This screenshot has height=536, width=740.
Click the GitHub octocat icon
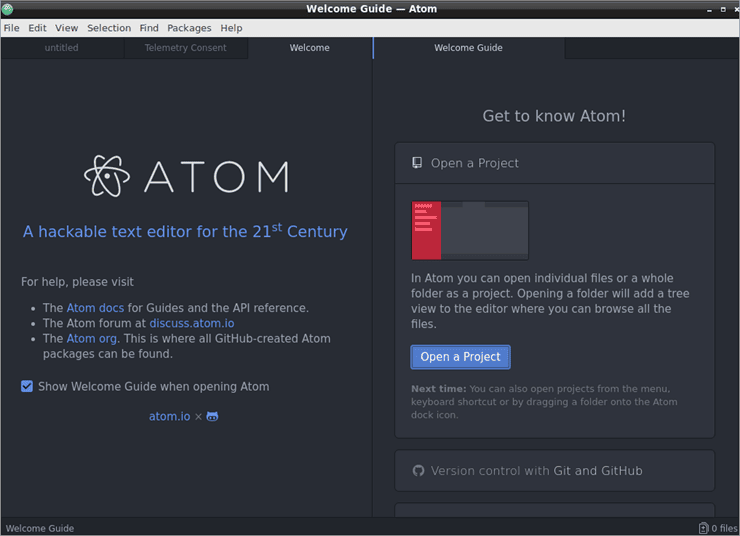coord(212,416)
